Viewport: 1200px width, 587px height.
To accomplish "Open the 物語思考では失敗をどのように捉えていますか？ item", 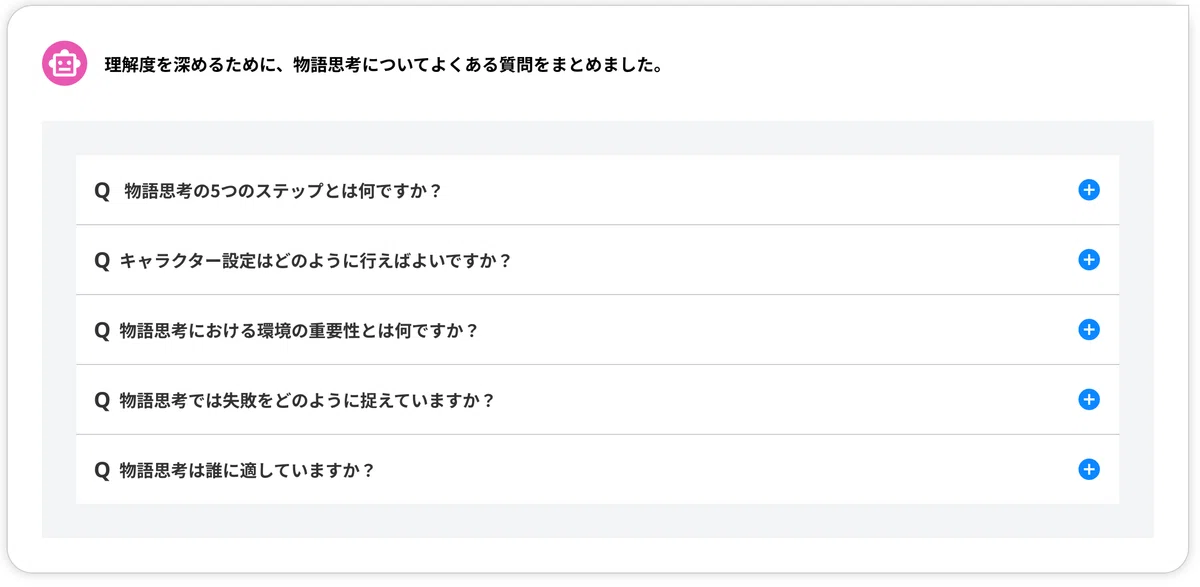I will 597,400.
